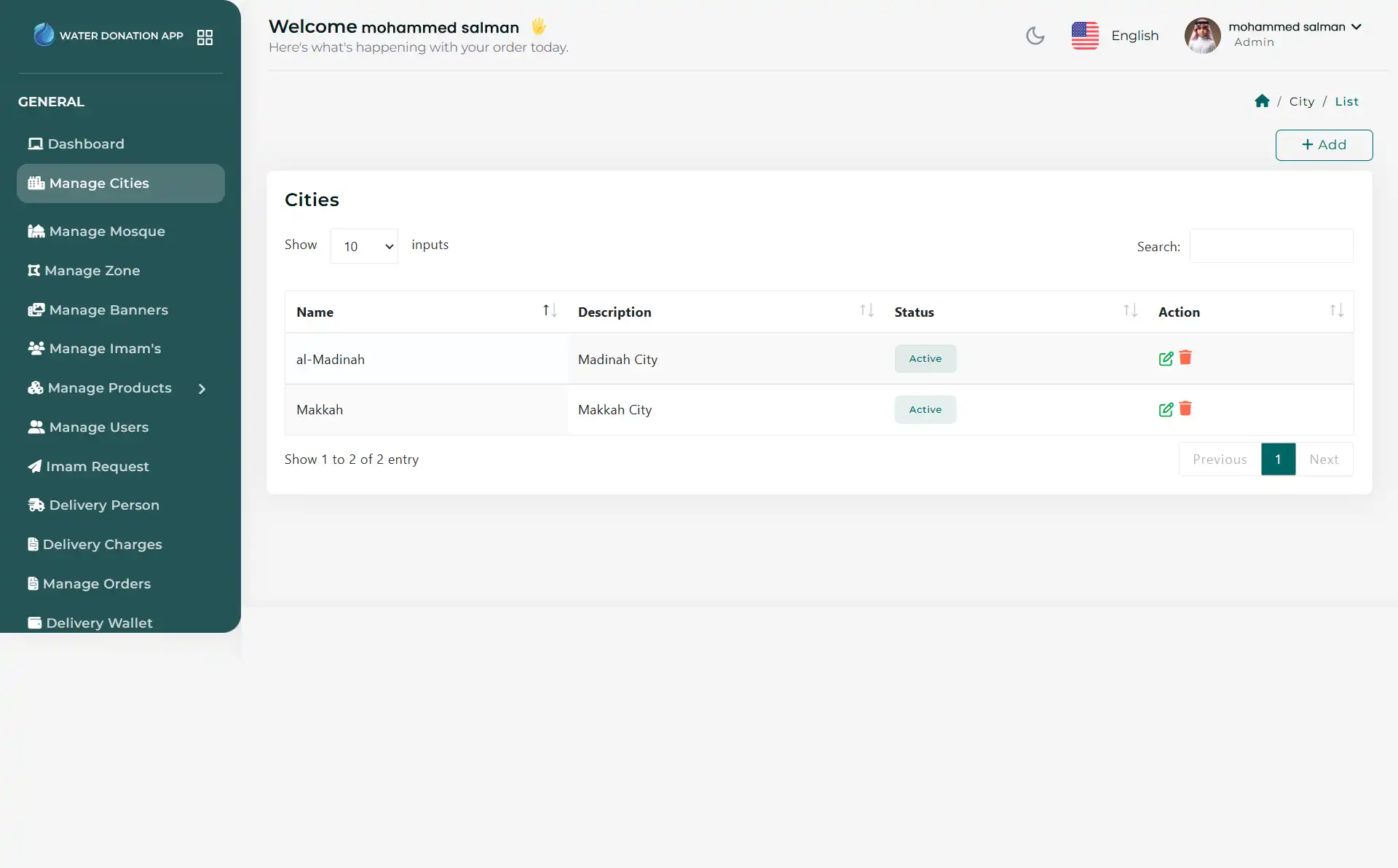The width and height of the screenshot is (1398, 868).
Task: Open City from the breadcrumb trail
Action: (x=1301, y=101)
